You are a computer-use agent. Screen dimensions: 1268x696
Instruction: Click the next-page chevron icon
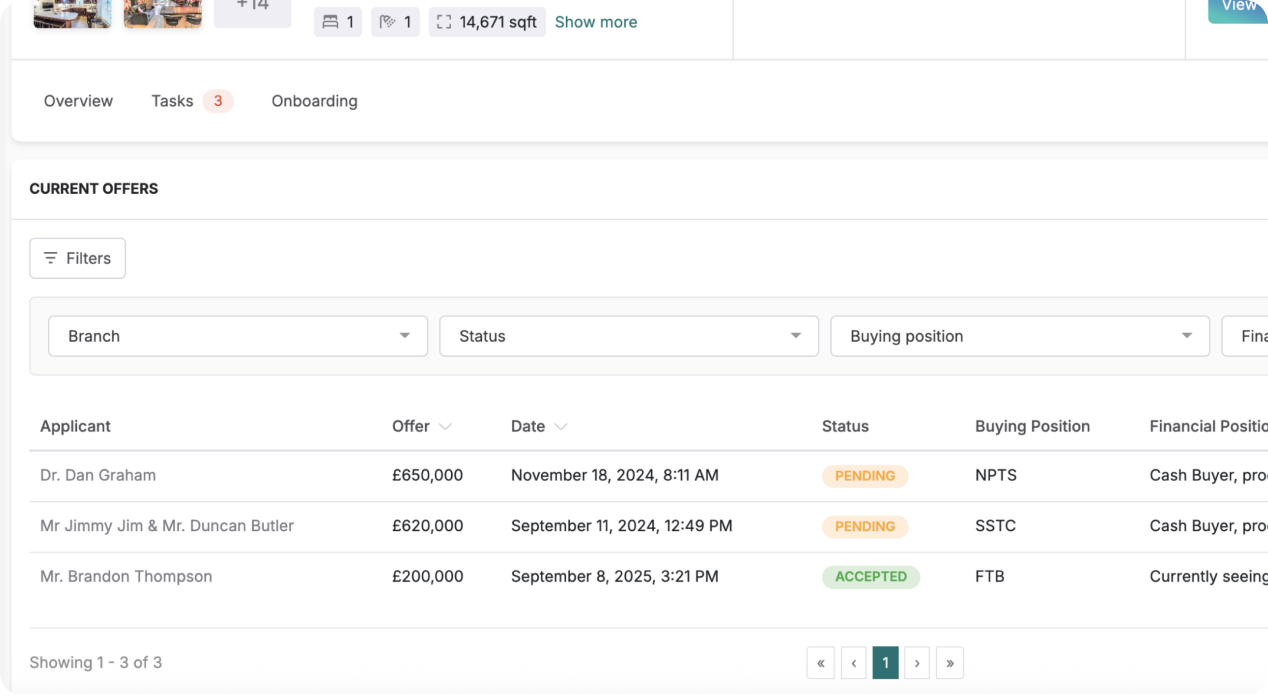(917, 662)
